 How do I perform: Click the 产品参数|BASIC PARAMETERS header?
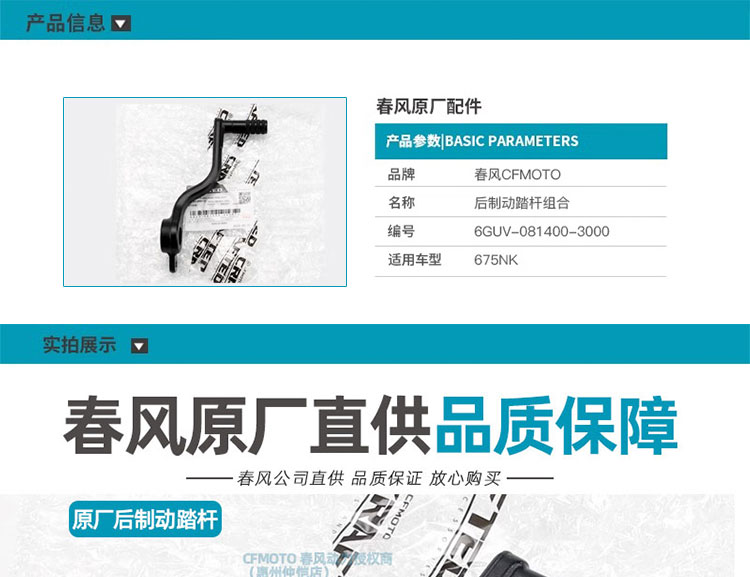pyautogui.click(x=521, y=141)
